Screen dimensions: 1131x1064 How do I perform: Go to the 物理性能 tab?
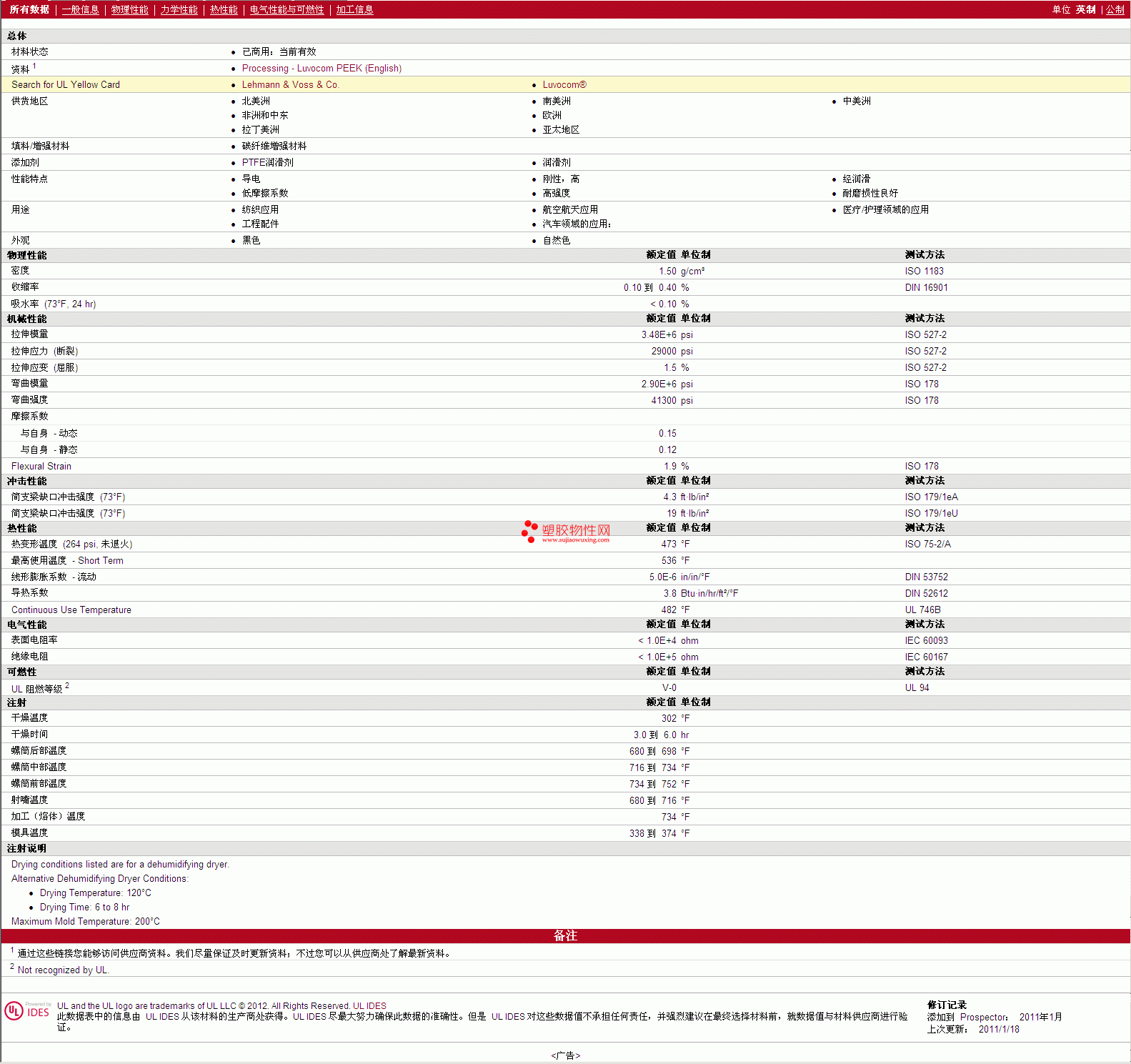tap(129, 9)
